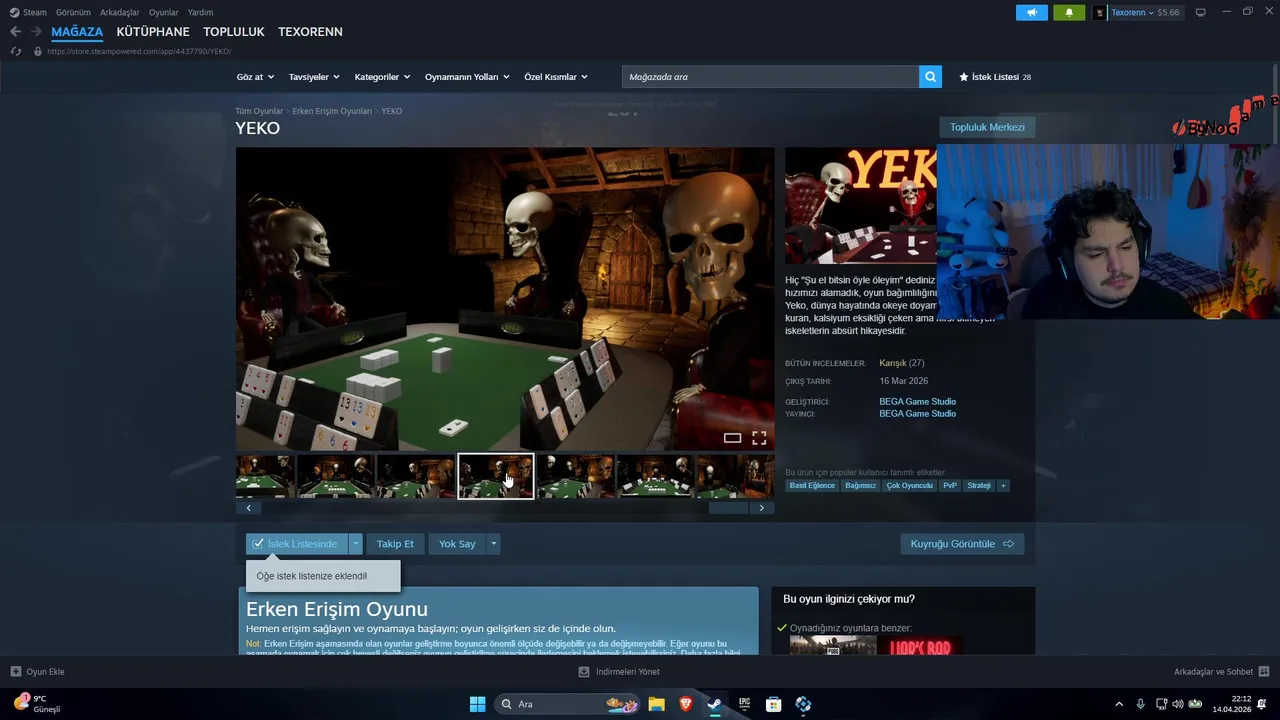The height and width of the screenshot is (720, 1280).
Task: Open the Yardım menu
Action: pos(200,12)
